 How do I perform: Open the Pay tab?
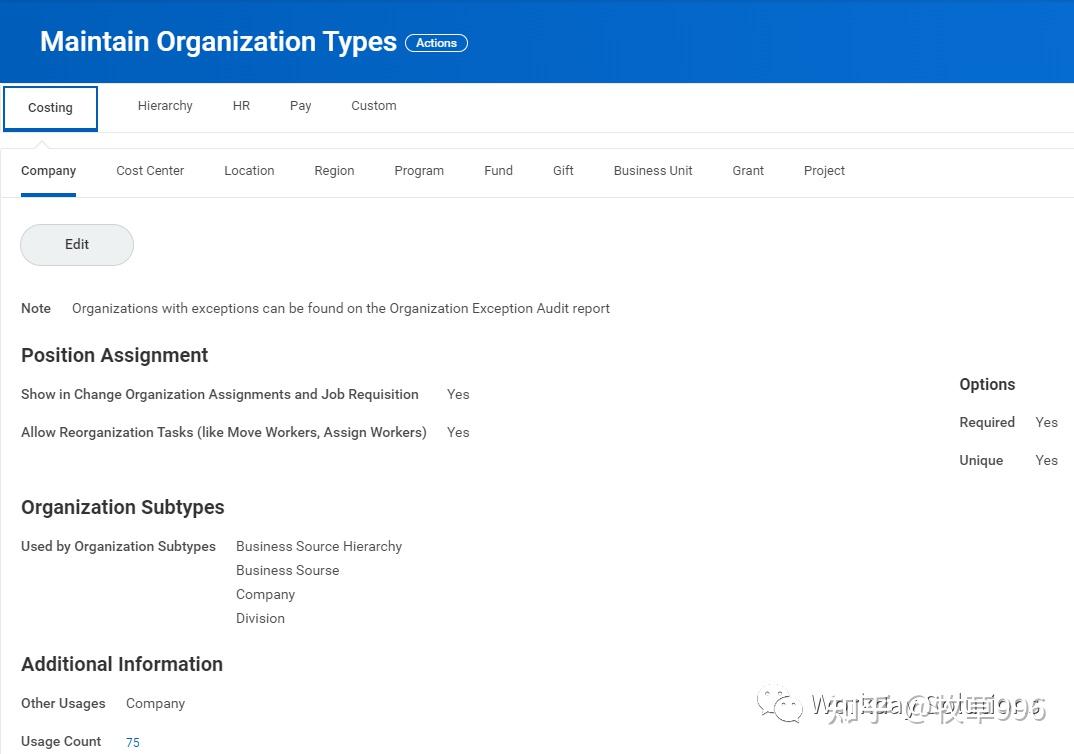coord(300,105)
